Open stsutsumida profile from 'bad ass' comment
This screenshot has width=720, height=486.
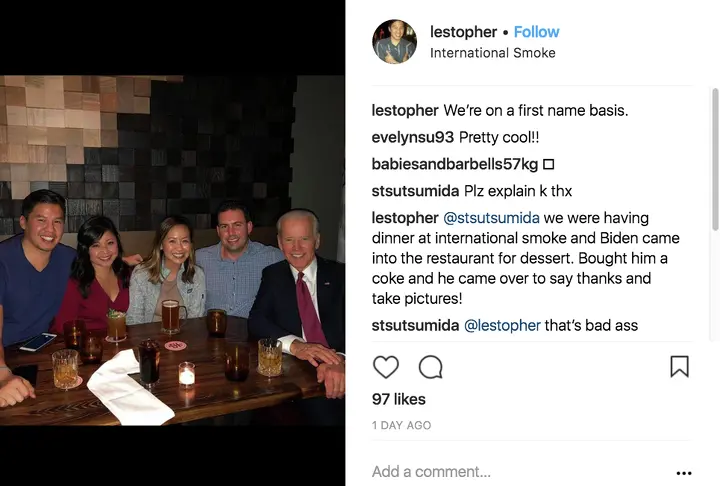click(x=415, y=325)
